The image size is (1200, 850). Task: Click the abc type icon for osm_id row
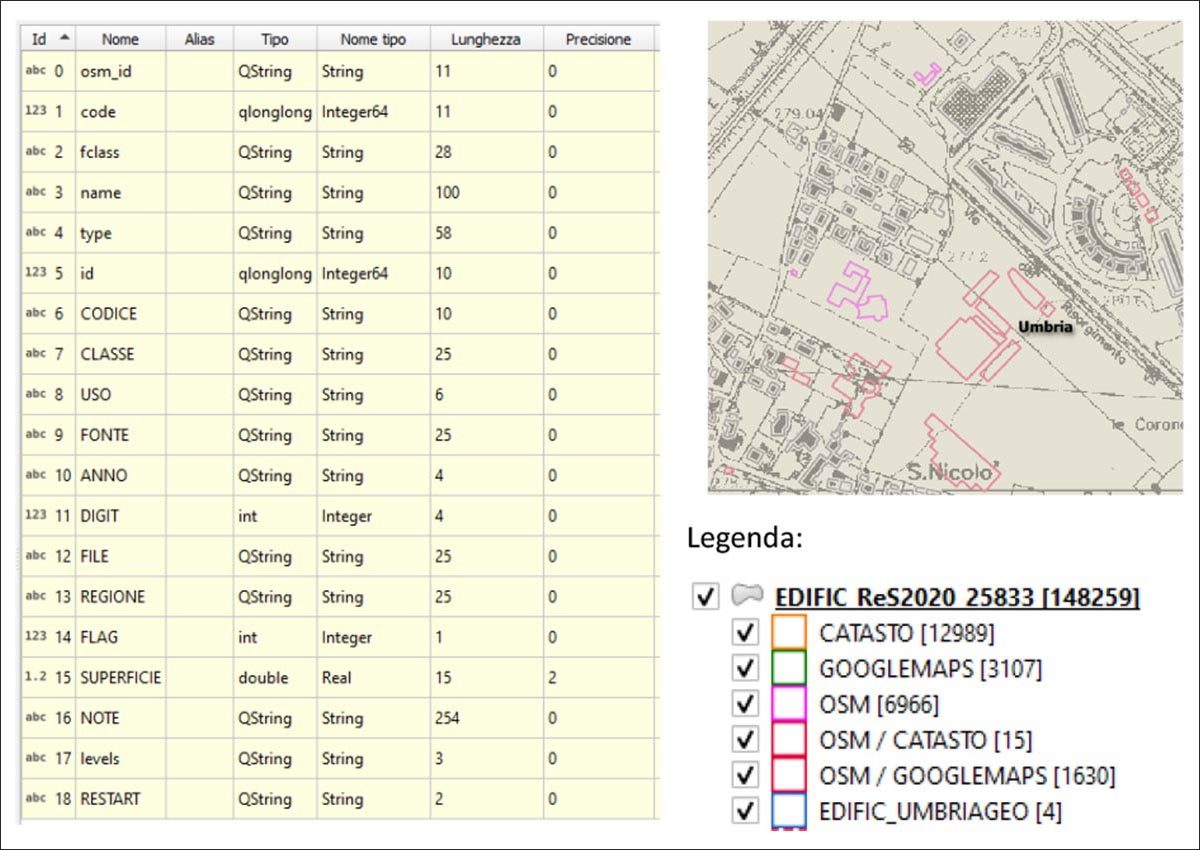(35, 71)
